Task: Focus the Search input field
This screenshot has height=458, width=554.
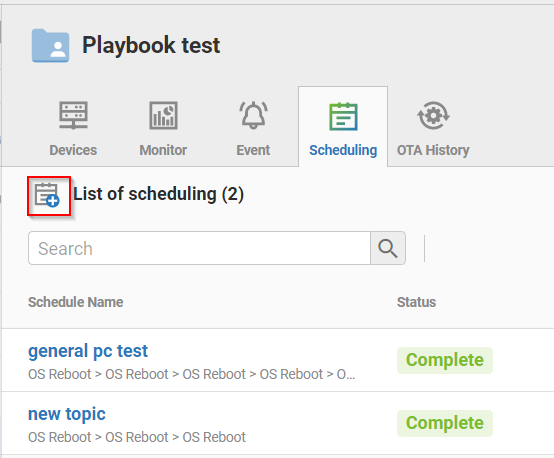Action: pos(199,248)
